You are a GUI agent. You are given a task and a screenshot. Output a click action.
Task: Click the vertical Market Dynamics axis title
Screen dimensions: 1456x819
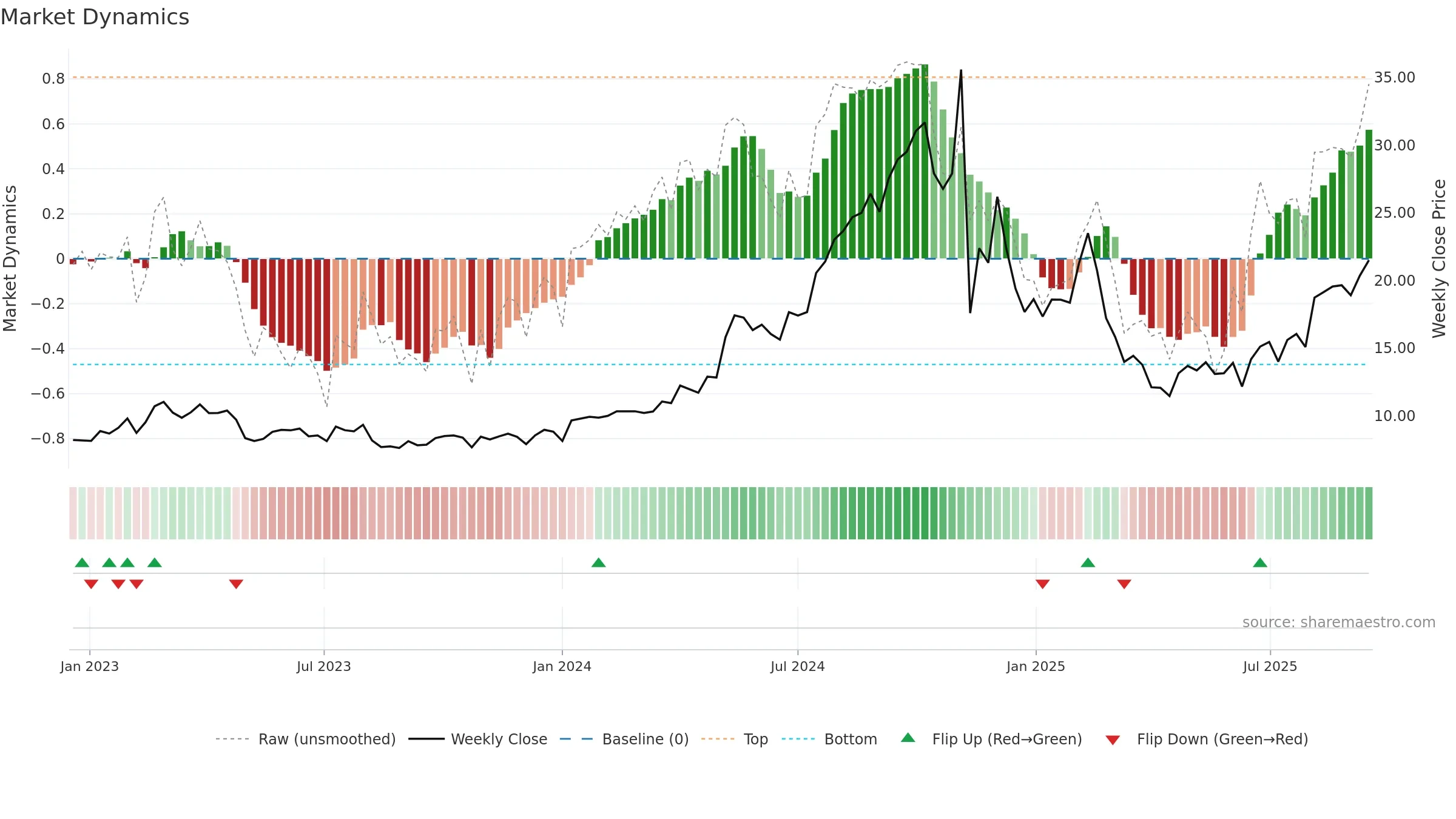(x=10, y=258)
